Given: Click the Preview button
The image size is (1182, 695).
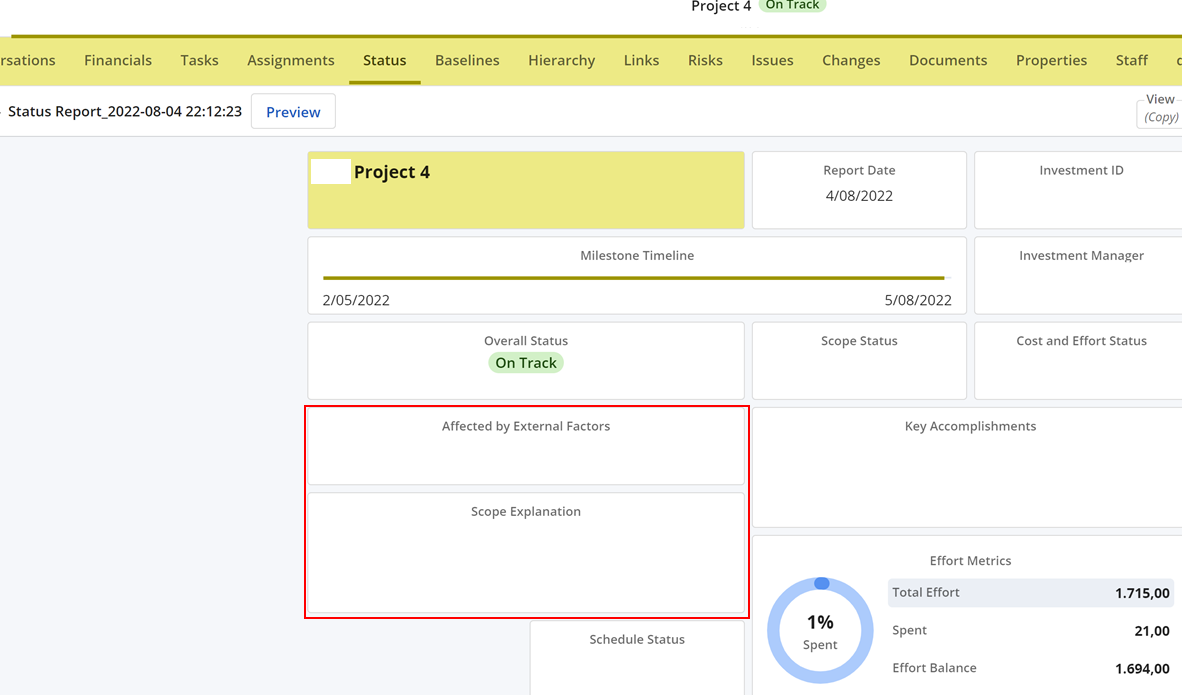Looking at the screenshot, I should coord(293,112).
